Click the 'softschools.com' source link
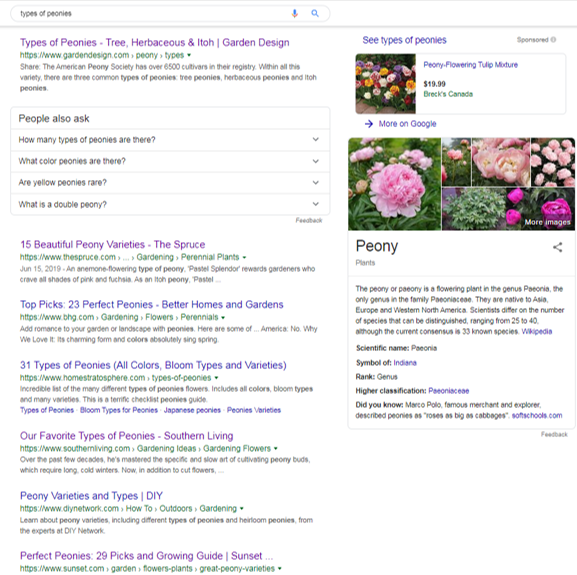The width and height of the screenshot is (577, 575). (x=537, y=416)
